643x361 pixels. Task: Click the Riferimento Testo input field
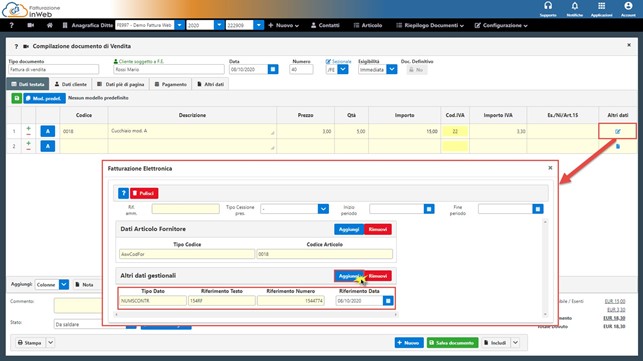pyautogui.click(x=222, y=301)
